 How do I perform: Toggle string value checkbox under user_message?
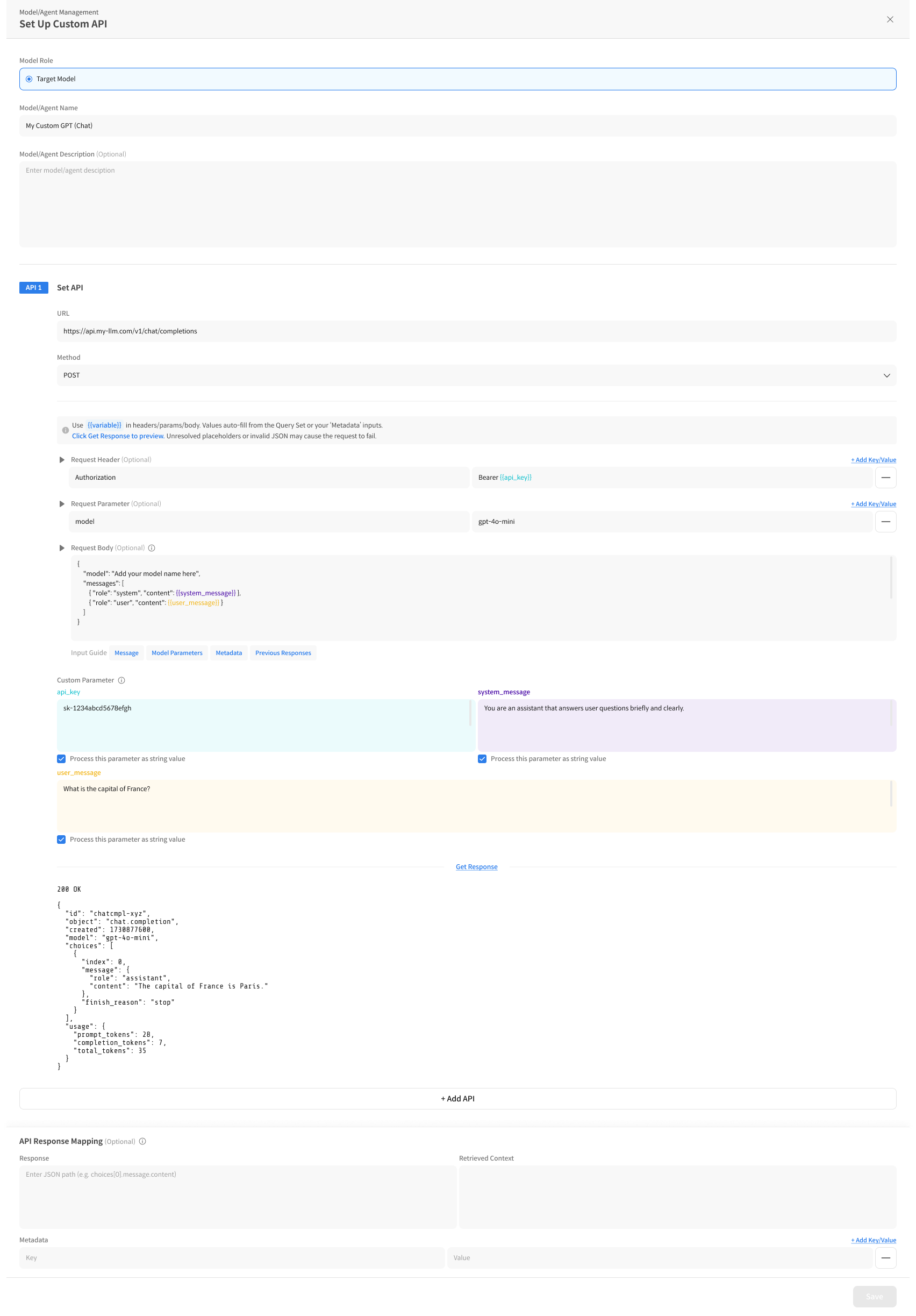coord(61,840)
